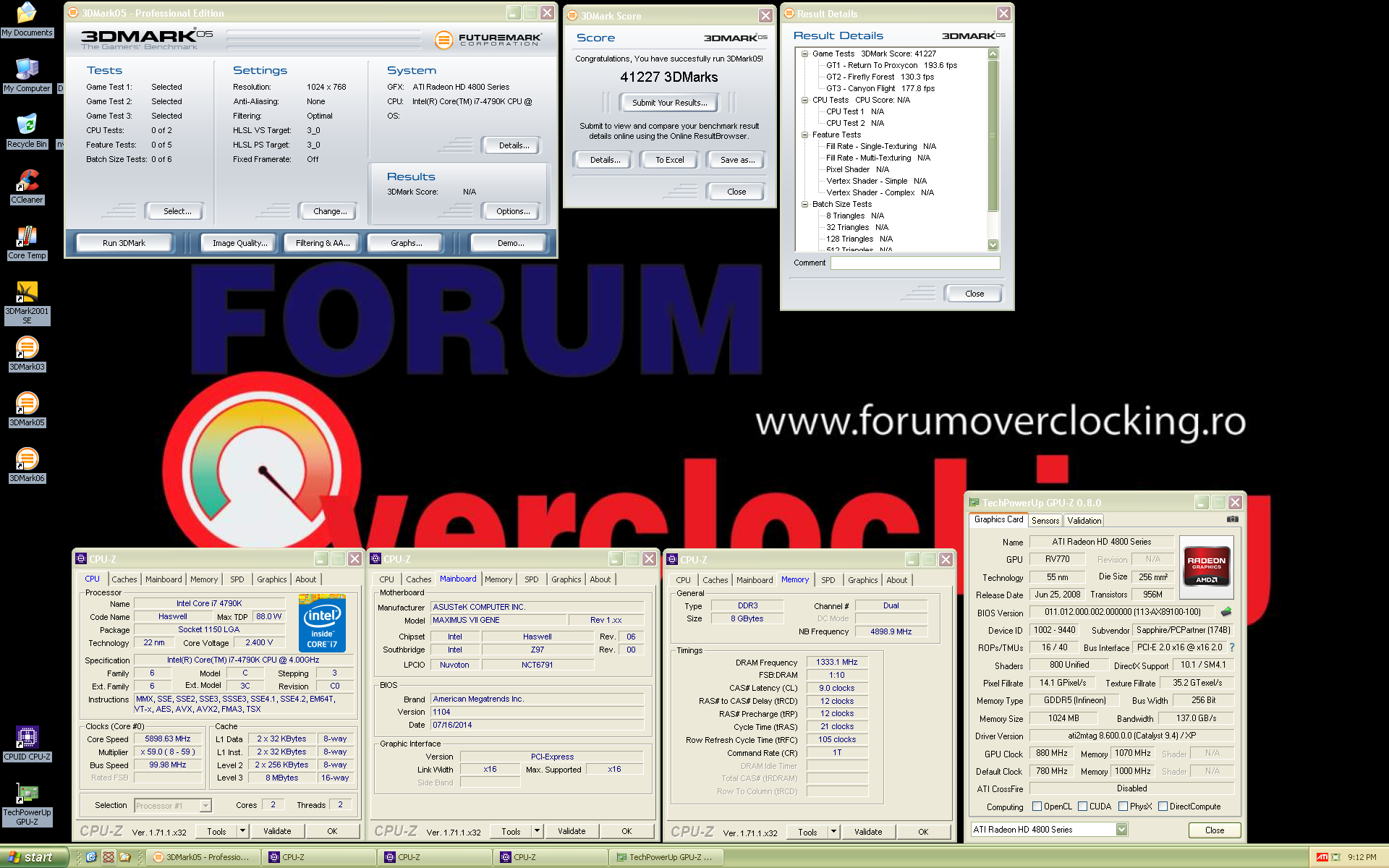Click the Result Details scrollbar thumb
Image resolution: width=1389 pixels, height=868 pixels.
tap(993, 135)
